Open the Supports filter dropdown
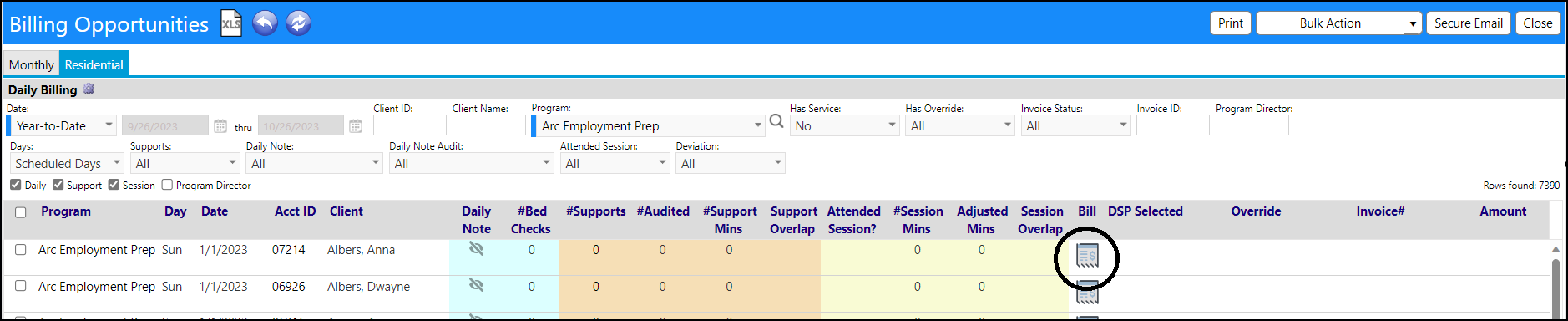The width and height of the screenshot is (1568, 321). pyautogui.click(x=185, y=163)
